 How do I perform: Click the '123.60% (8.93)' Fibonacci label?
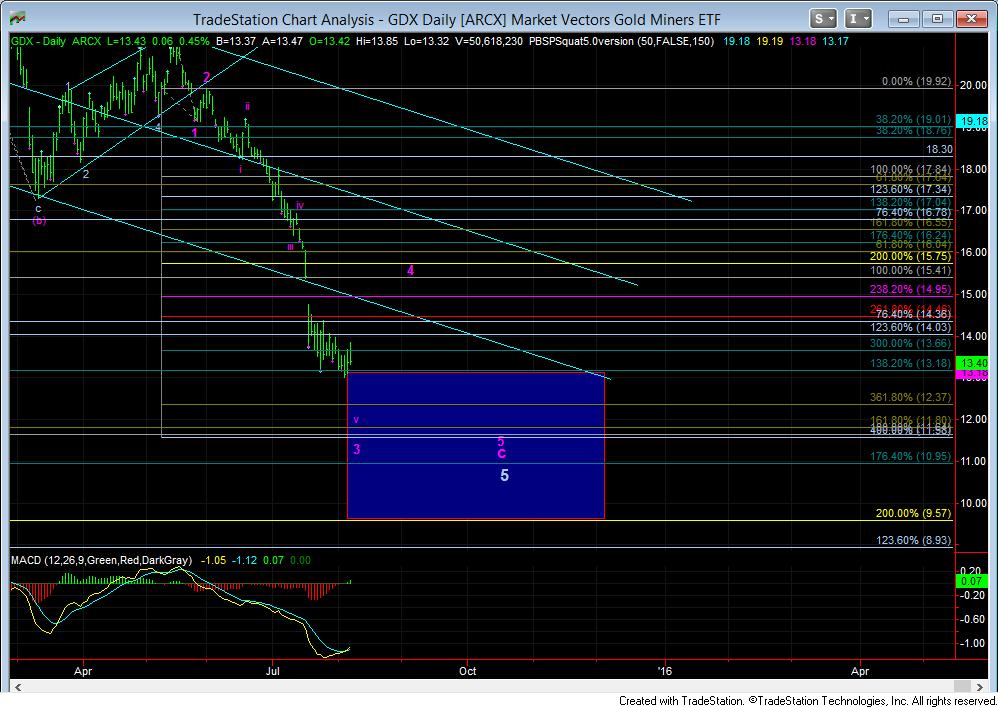(913, 540)
